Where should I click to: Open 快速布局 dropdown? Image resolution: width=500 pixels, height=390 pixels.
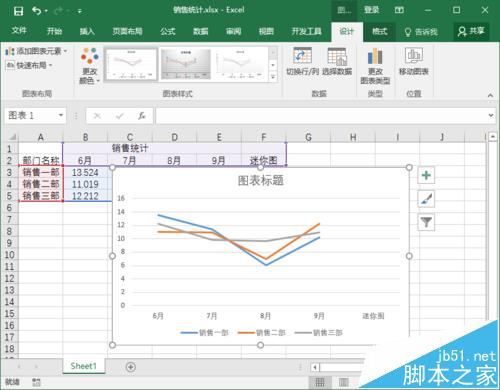[29, 65]
